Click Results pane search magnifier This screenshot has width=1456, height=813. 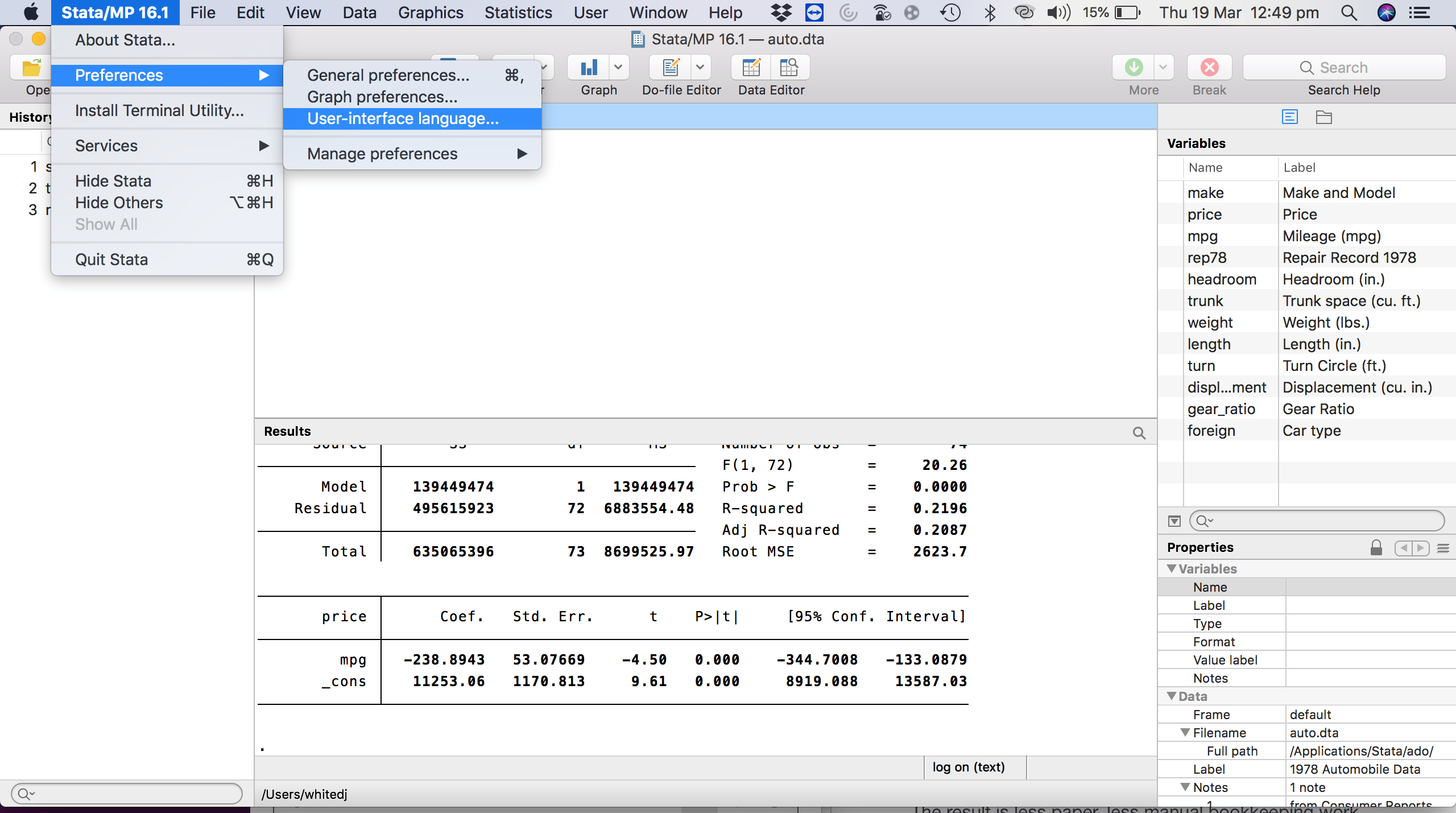[x=1139, y=433]
